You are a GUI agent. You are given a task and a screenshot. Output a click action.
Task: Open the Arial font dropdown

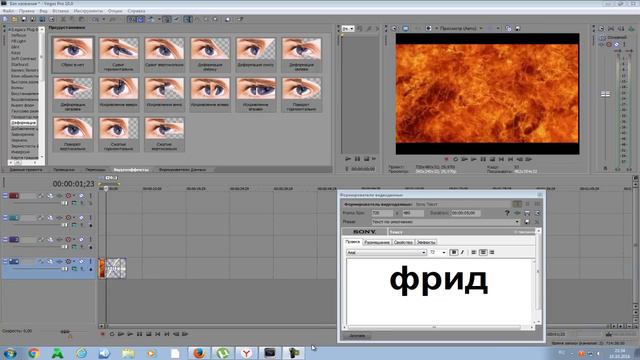pyautogui.click(x=423, y=253)
